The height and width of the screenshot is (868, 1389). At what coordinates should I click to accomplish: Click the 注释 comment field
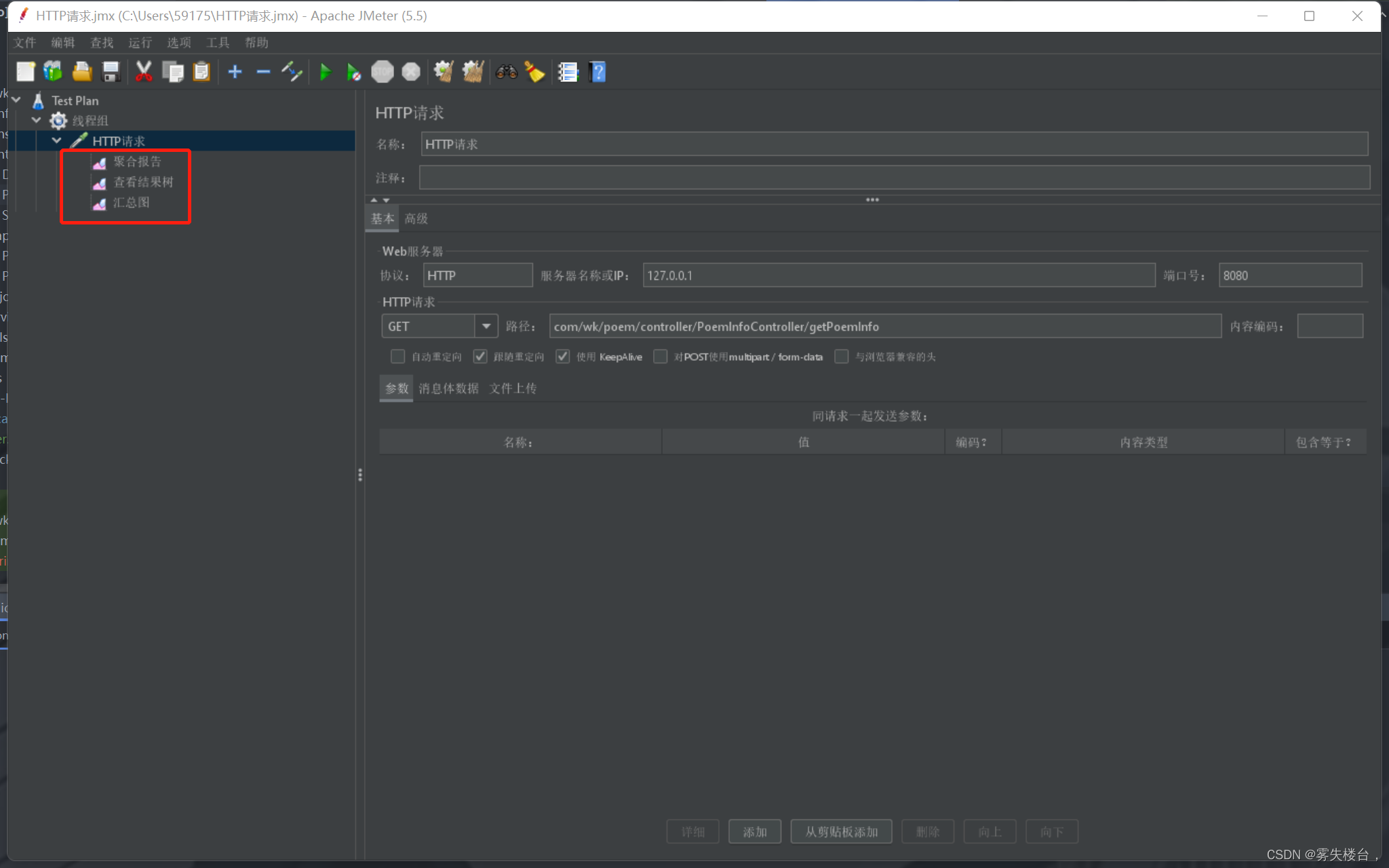[894, 178]
